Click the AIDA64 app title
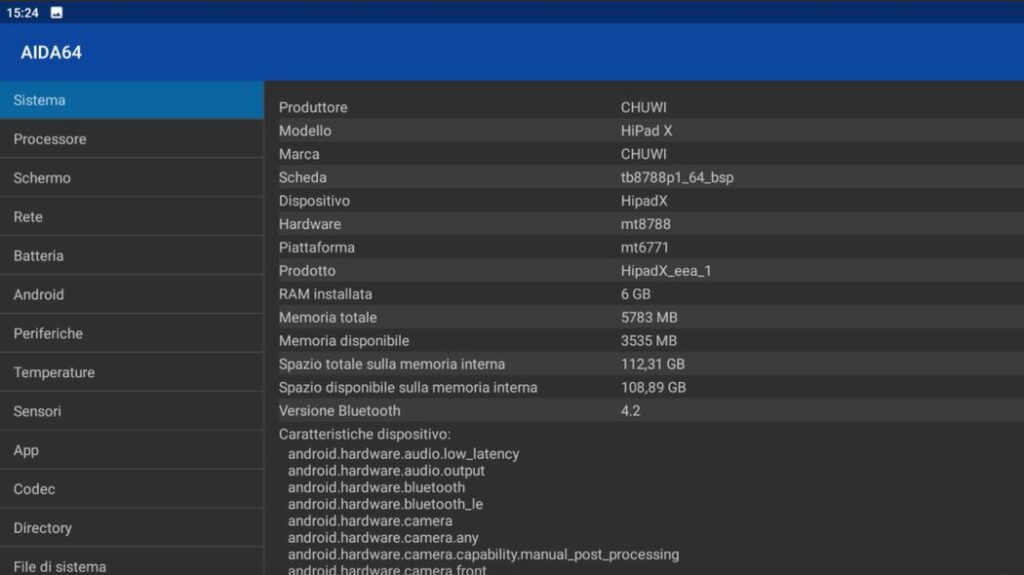 (x=51, y=53)
